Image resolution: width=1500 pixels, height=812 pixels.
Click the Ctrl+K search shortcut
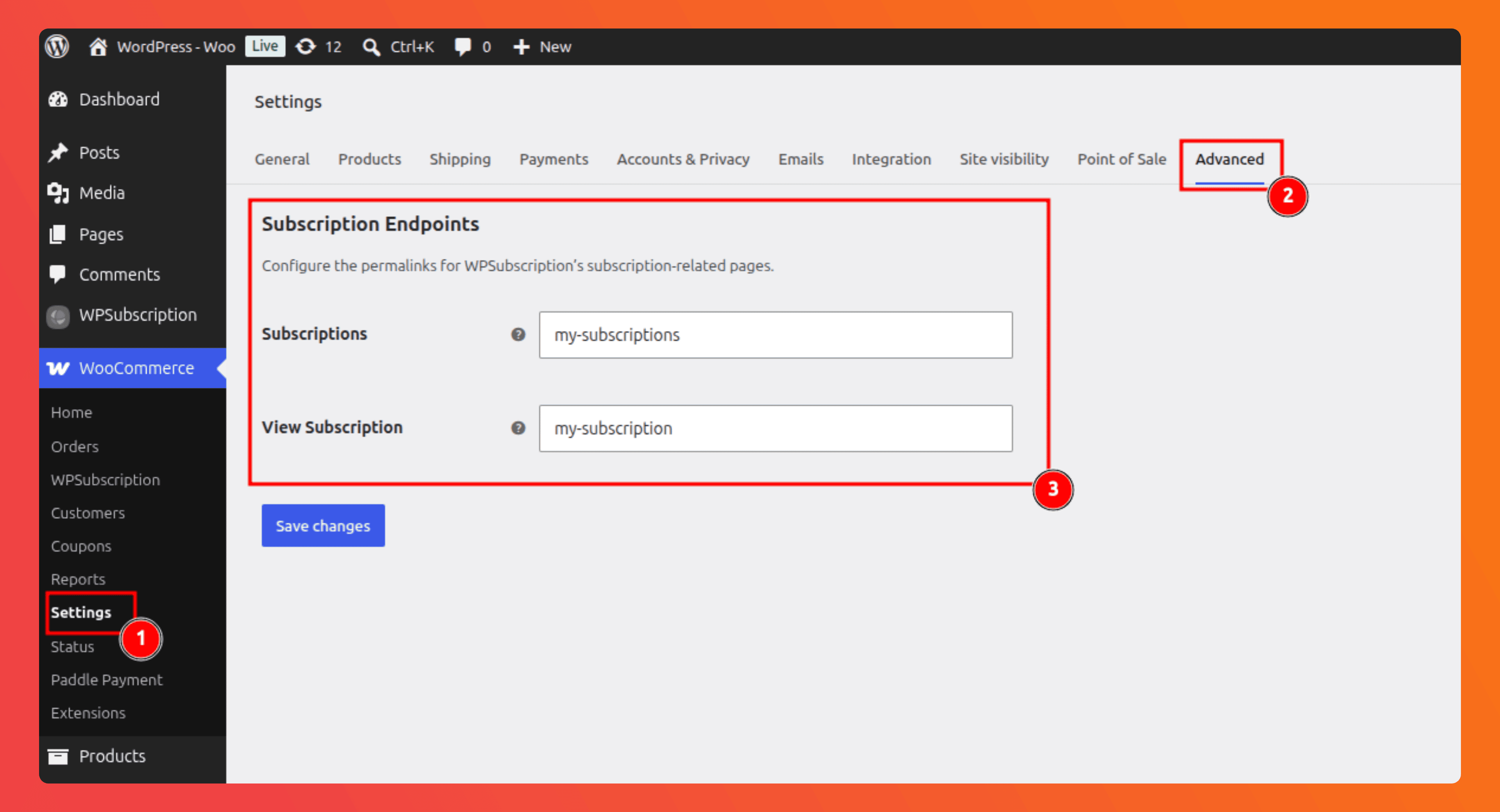(x=412, y=46)
